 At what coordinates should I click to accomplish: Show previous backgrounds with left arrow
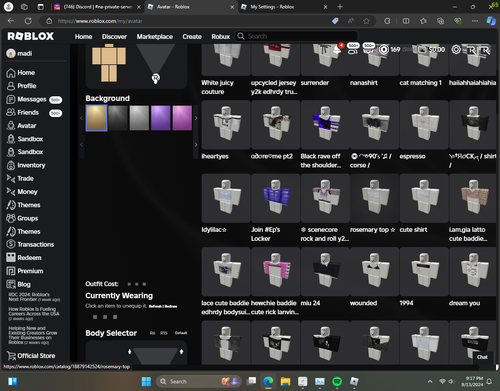click(81, 118)
